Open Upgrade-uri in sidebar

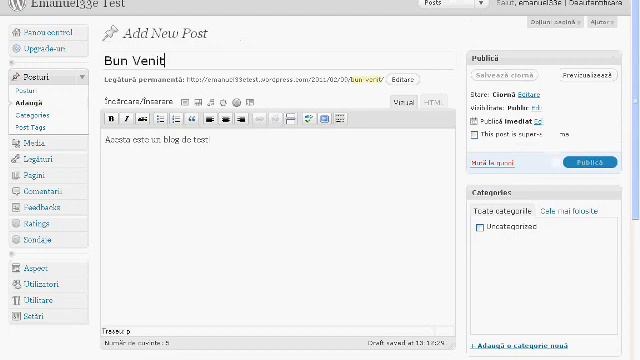pyautogui.click(x=48, y=49)
